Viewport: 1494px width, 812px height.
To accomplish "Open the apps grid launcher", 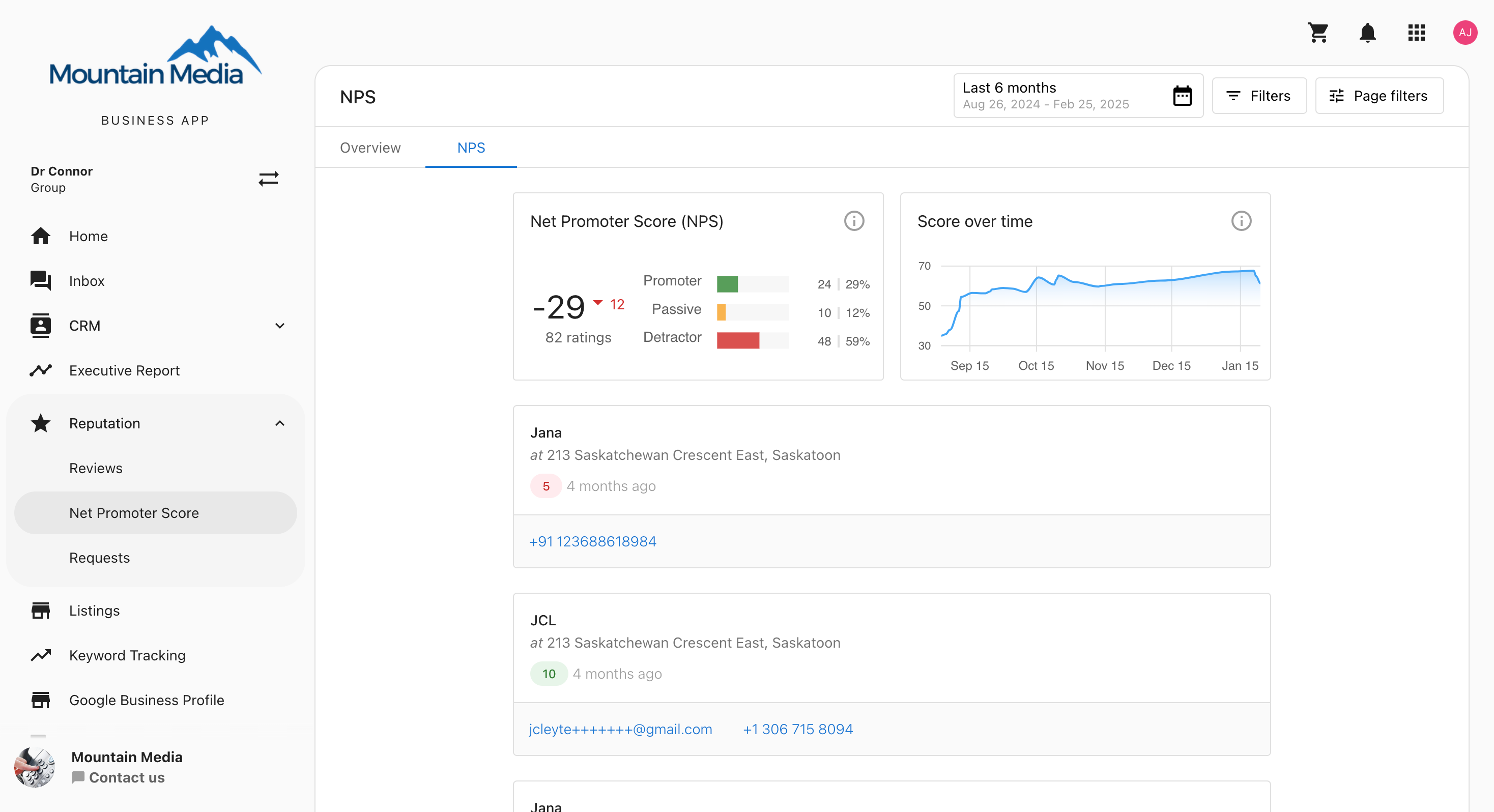I will point(1416,33).
